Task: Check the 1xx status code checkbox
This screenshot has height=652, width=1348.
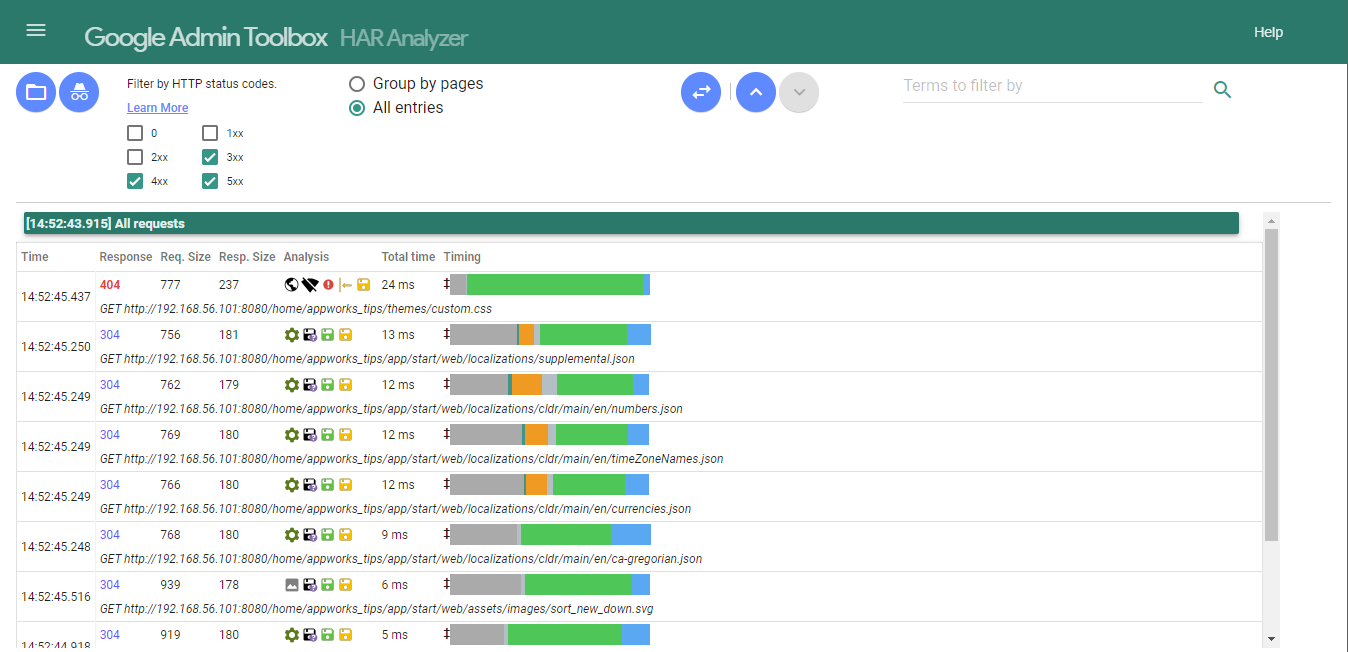Action: pyautogui.click(x=210, y=133)
